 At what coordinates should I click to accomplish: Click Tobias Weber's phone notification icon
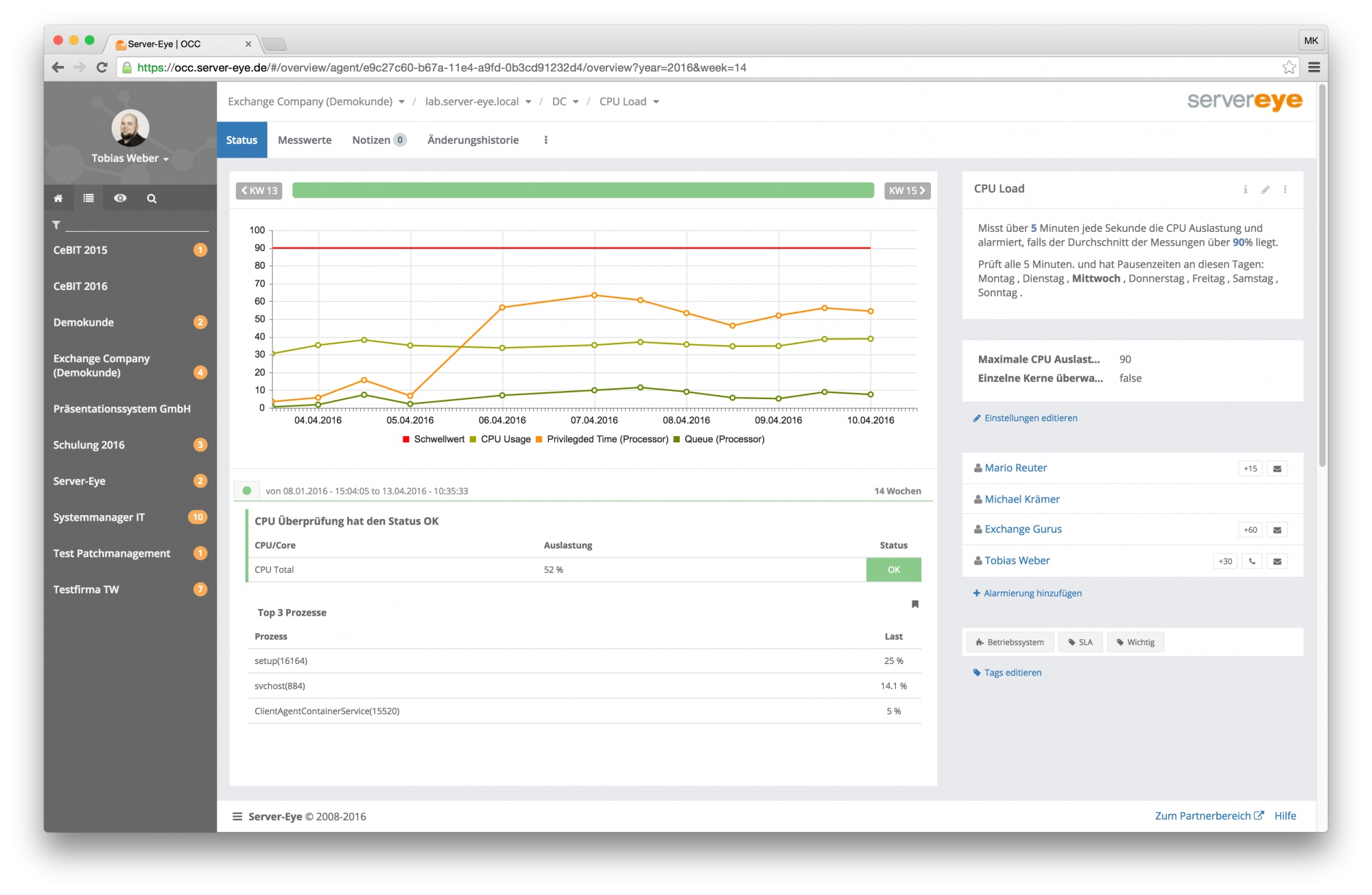coord(1252,561)
